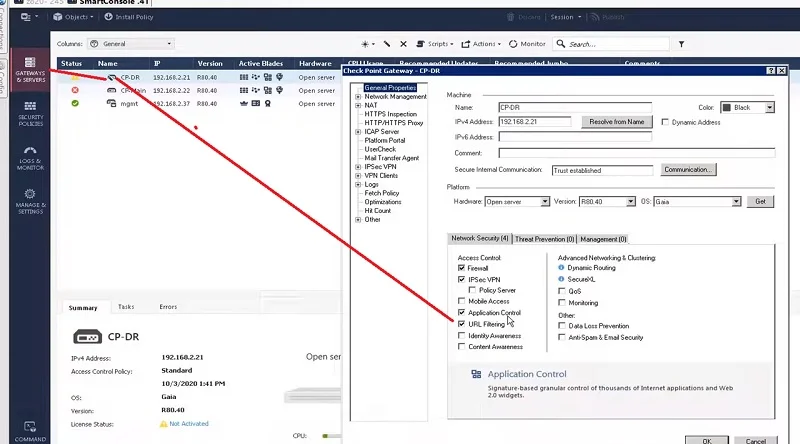Select the mgmt server row
The image size is (800, 444).
tap(198, 103)
